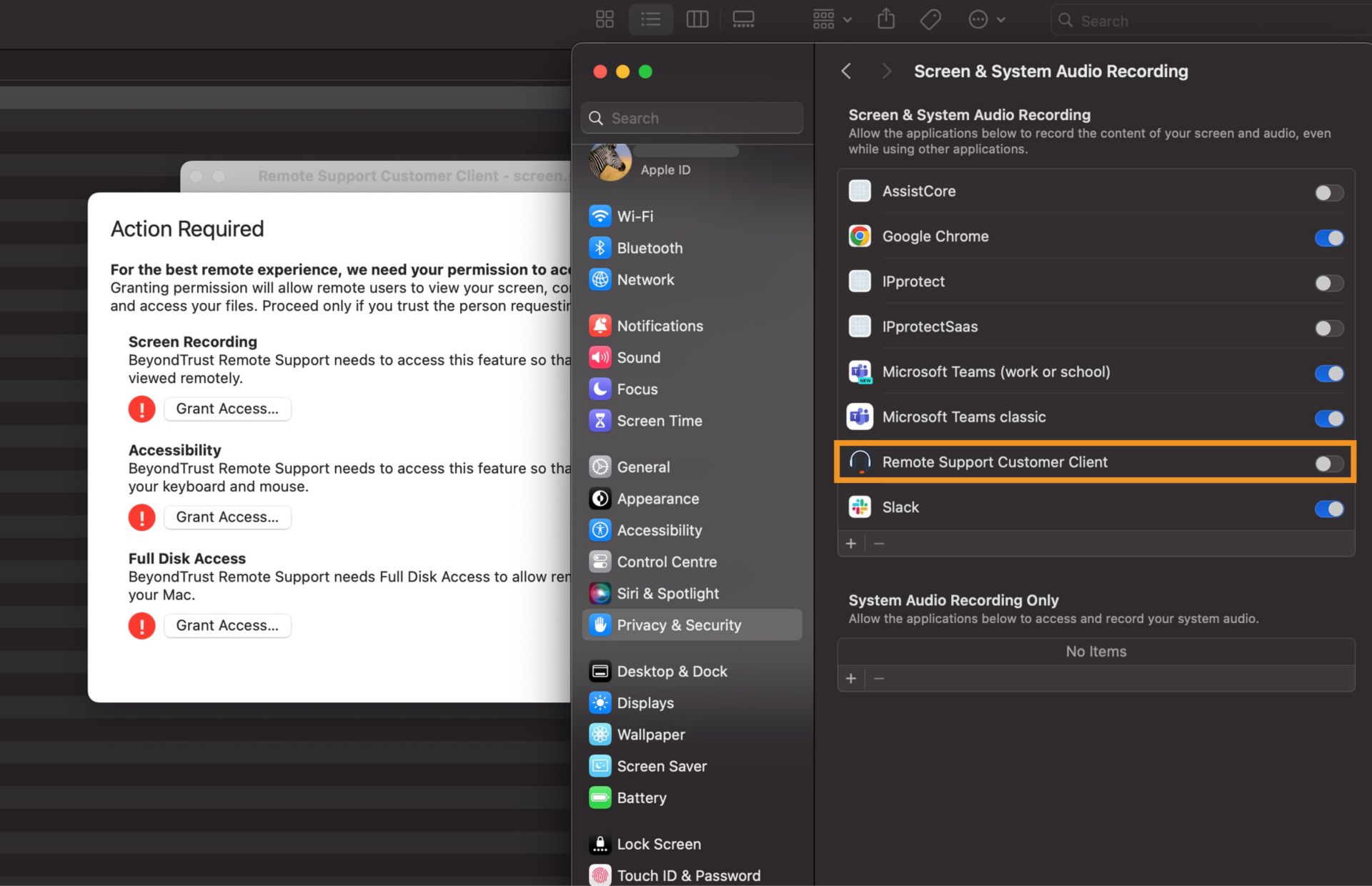Open the Apple ID profile
1372x886 pixels.
click(692, 161)
